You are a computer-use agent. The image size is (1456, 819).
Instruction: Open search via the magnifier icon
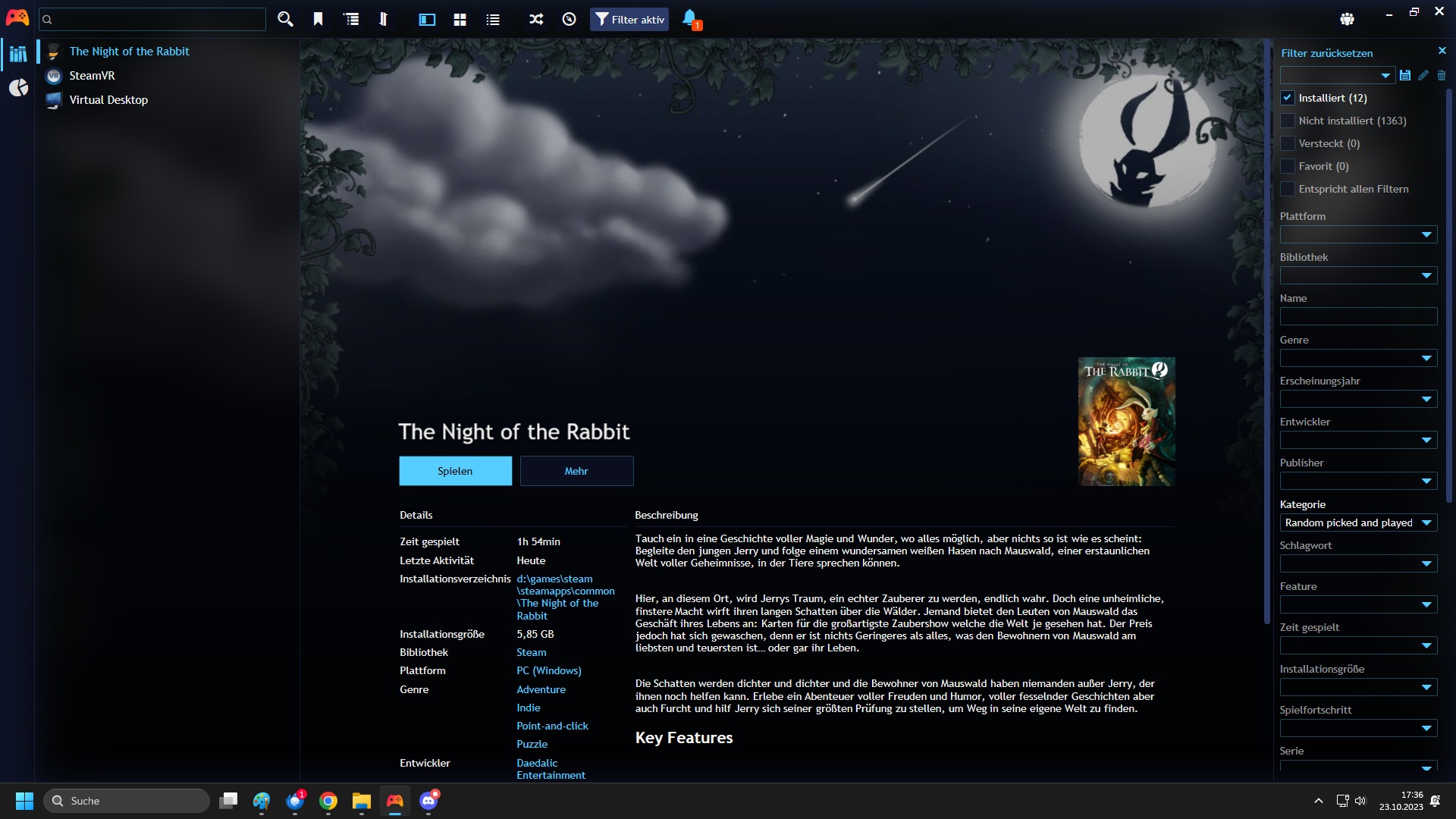click(285, 19)
